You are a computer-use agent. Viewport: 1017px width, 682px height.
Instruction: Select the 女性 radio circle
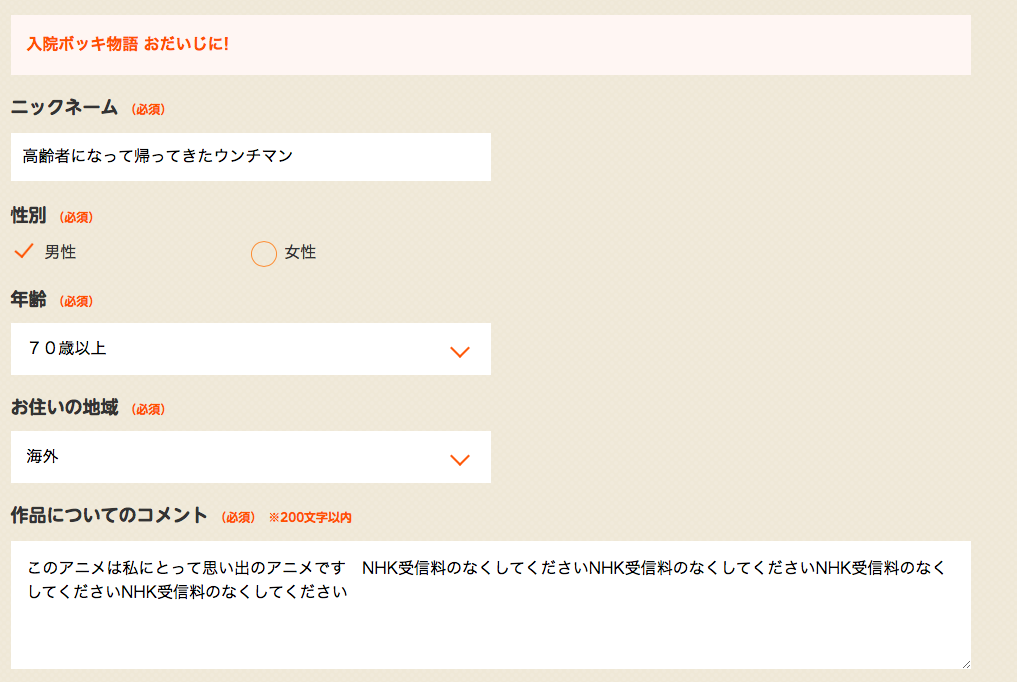coord(263,254)
